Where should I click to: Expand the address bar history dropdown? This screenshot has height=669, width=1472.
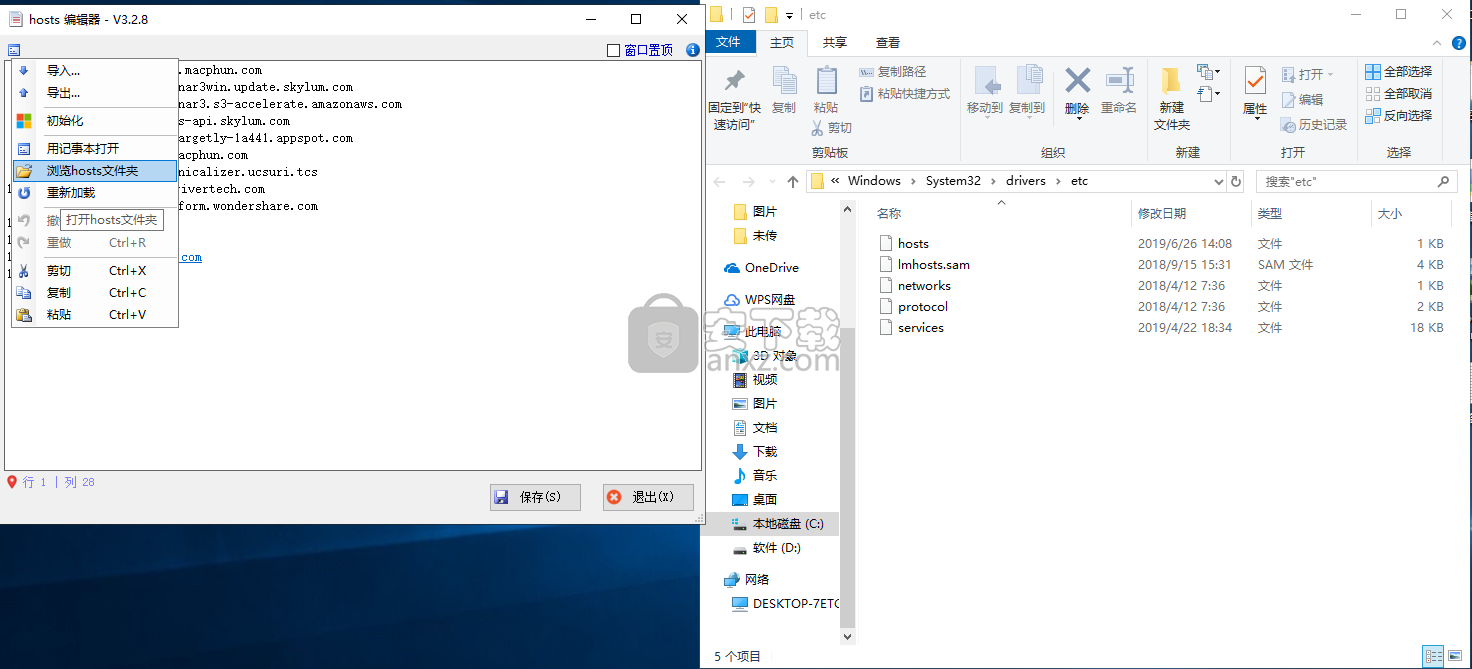point(1218,182)
